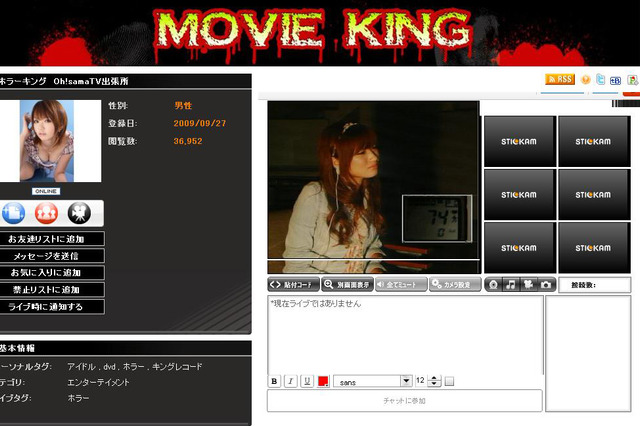Click the webcam icon in media toolbar
This screenshot has width=640, height=426.
point(493,284)
